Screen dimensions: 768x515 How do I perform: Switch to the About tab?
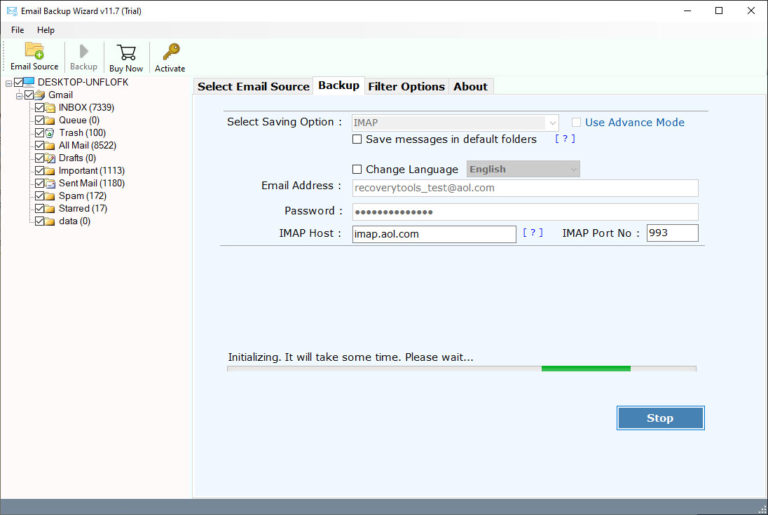(x=470, y=87)
